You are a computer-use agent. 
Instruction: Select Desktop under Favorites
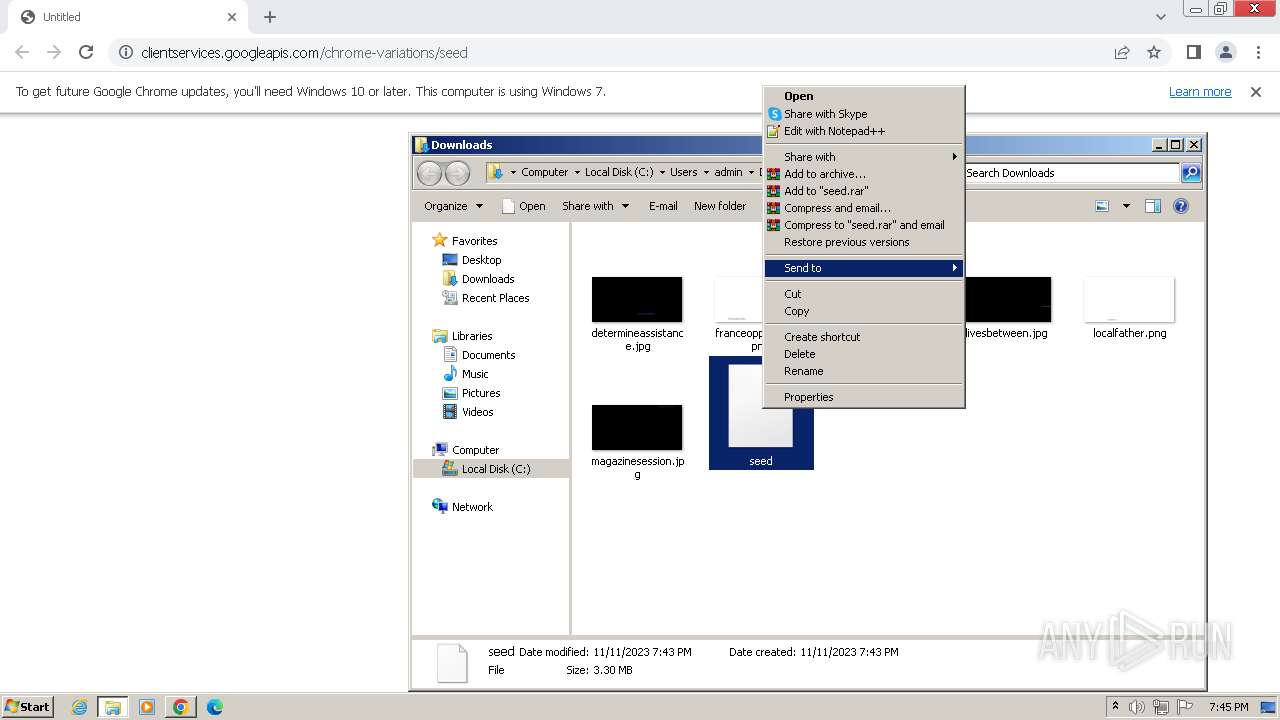click(x=481, y=260)
